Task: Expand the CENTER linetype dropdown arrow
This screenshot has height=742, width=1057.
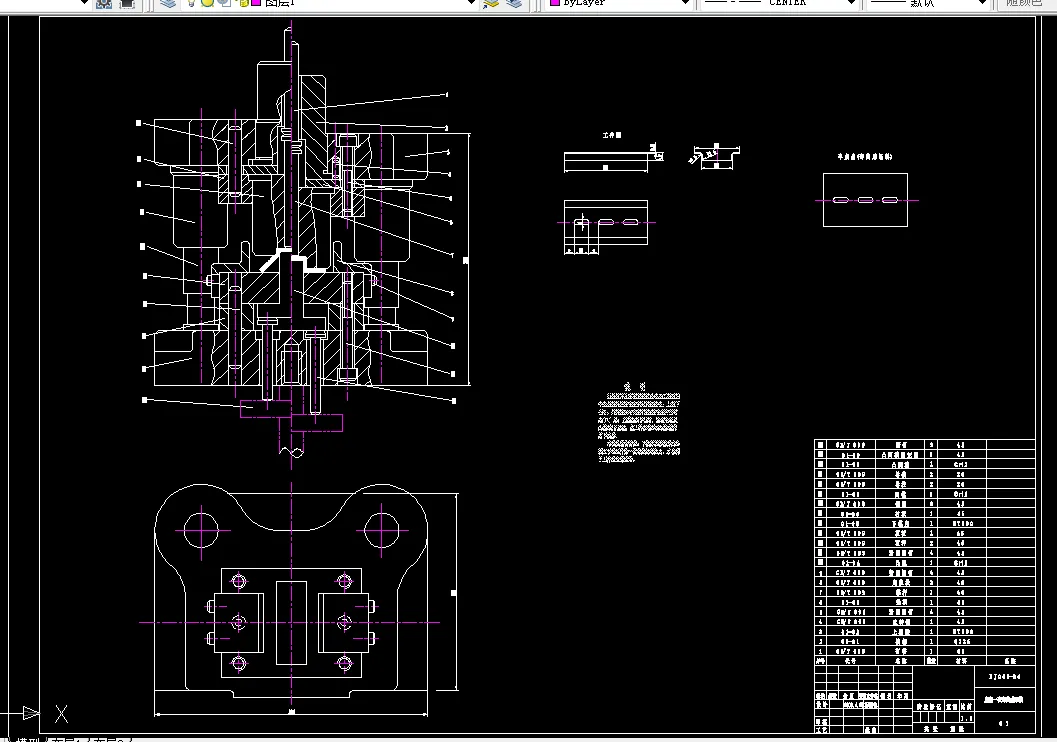Action: tap(851, 3)
